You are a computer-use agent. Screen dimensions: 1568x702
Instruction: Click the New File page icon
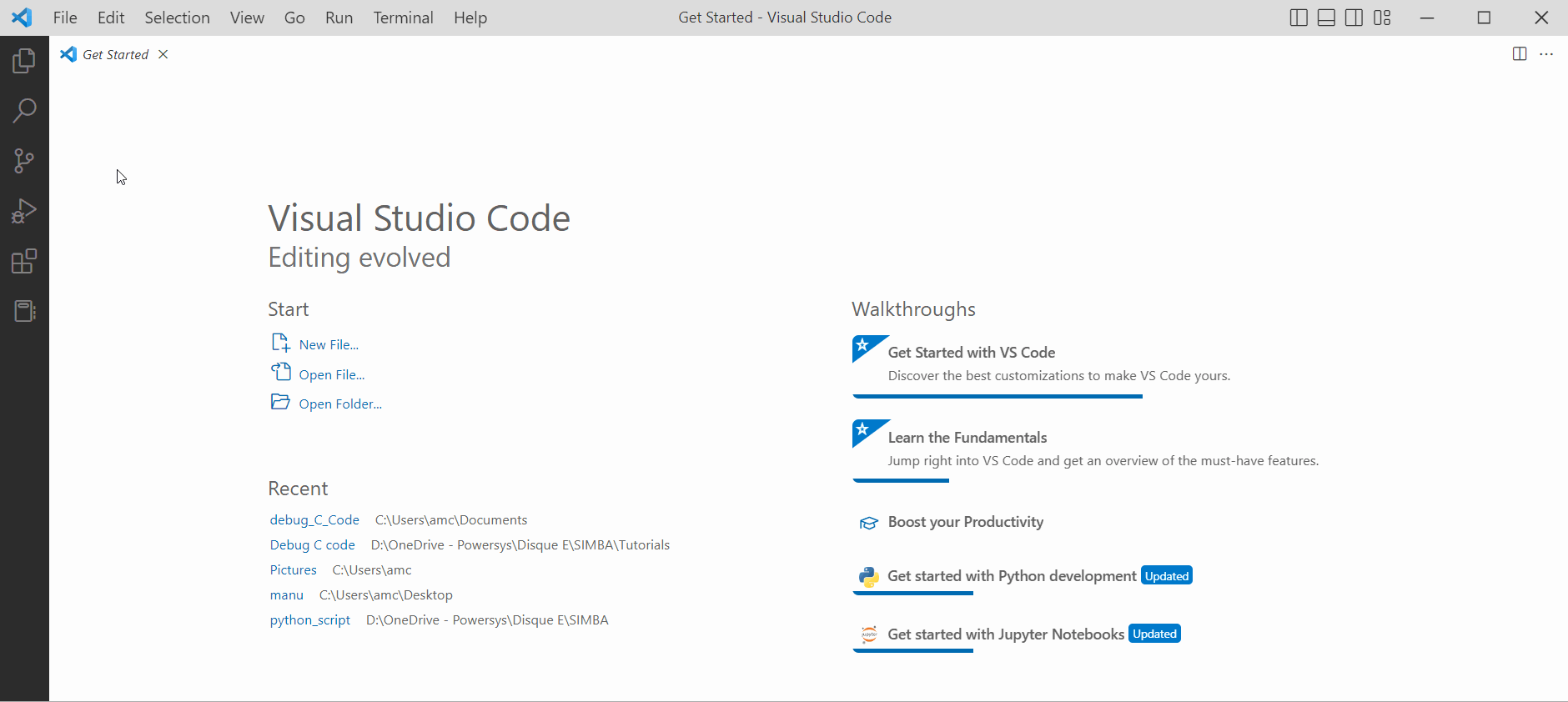click(281, 343)
